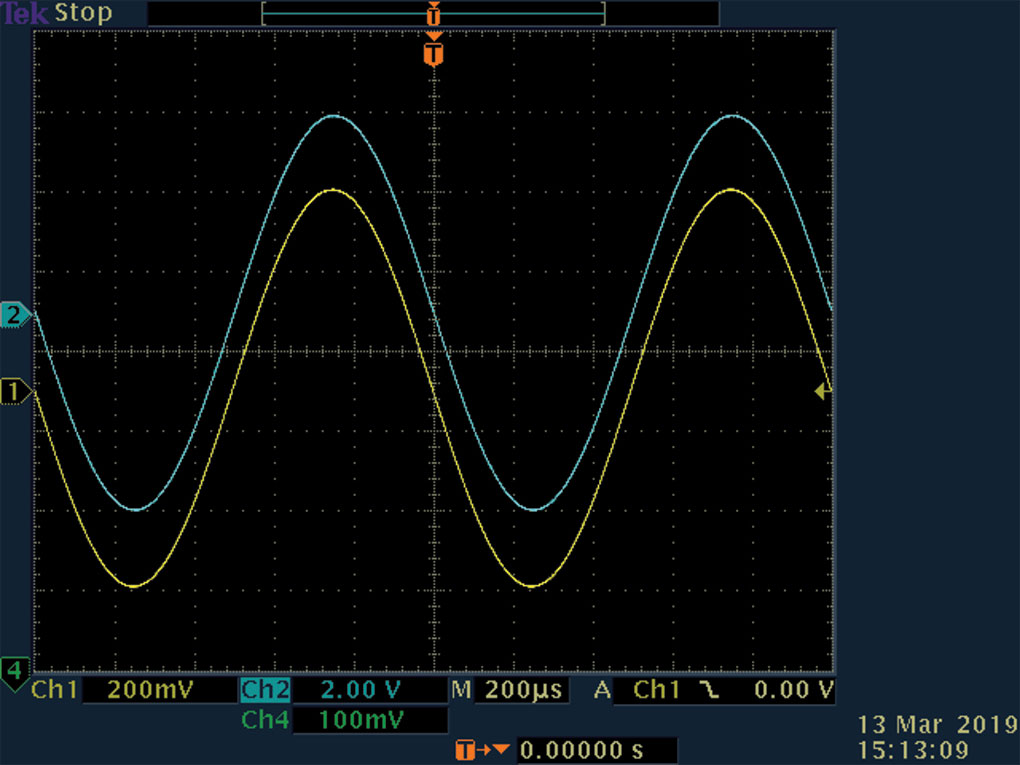Select the Ch1 channel label
The height and width of the screenshot is (765, 1020).
(x=55, y=690)
